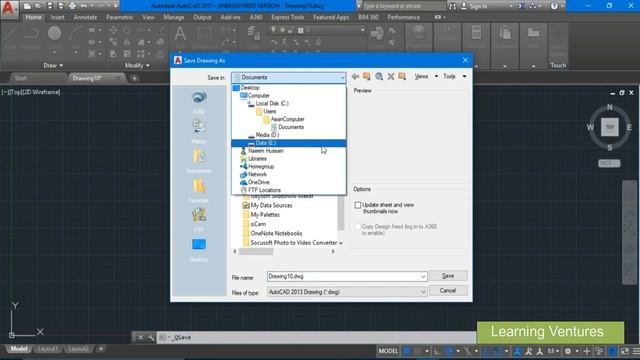Click Undo in the quick access toolbar
The image size is (640, 360).
click(84, 6)
